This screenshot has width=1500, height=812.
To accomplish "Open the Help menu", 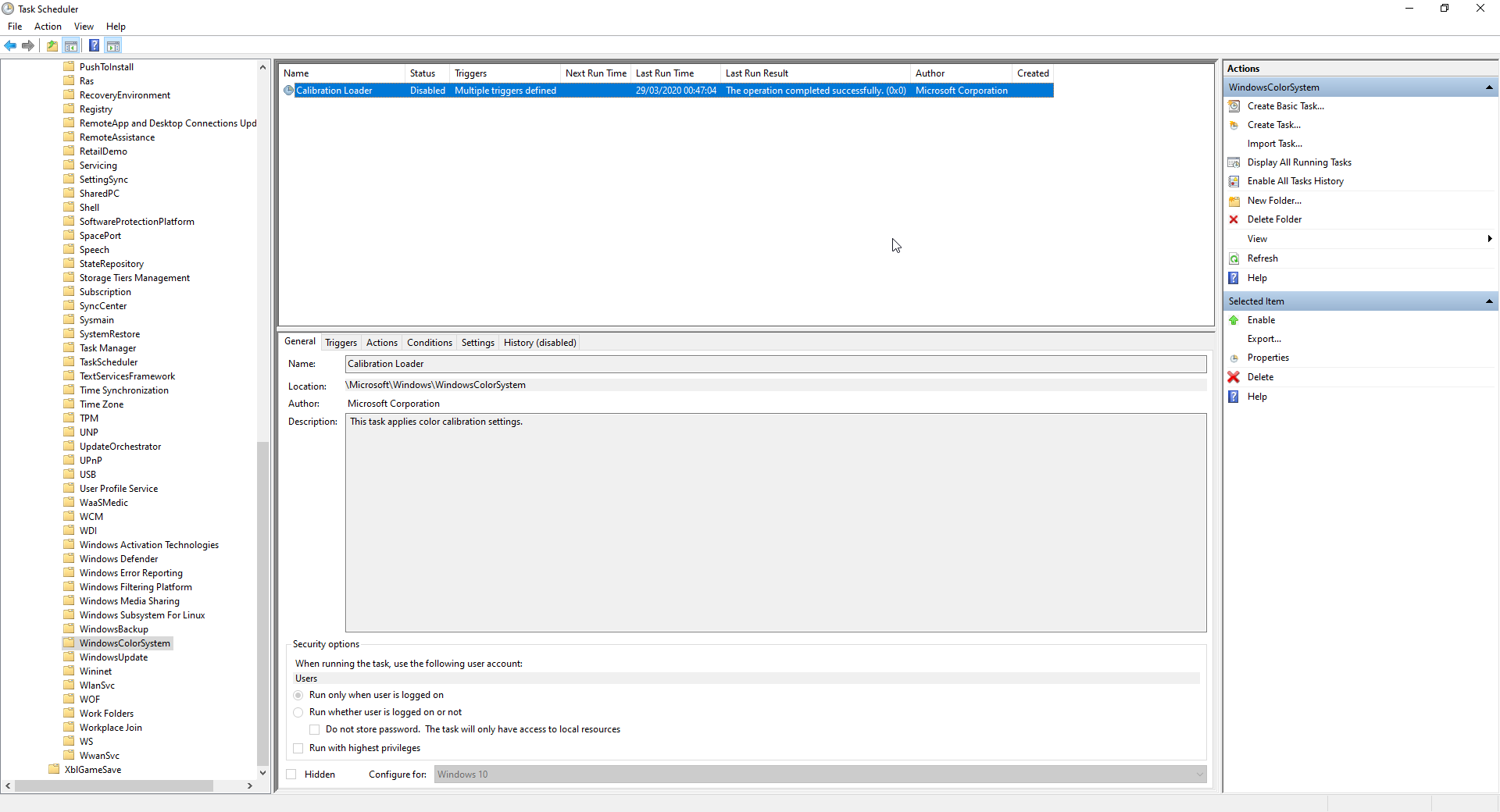I will click(116, 27).
